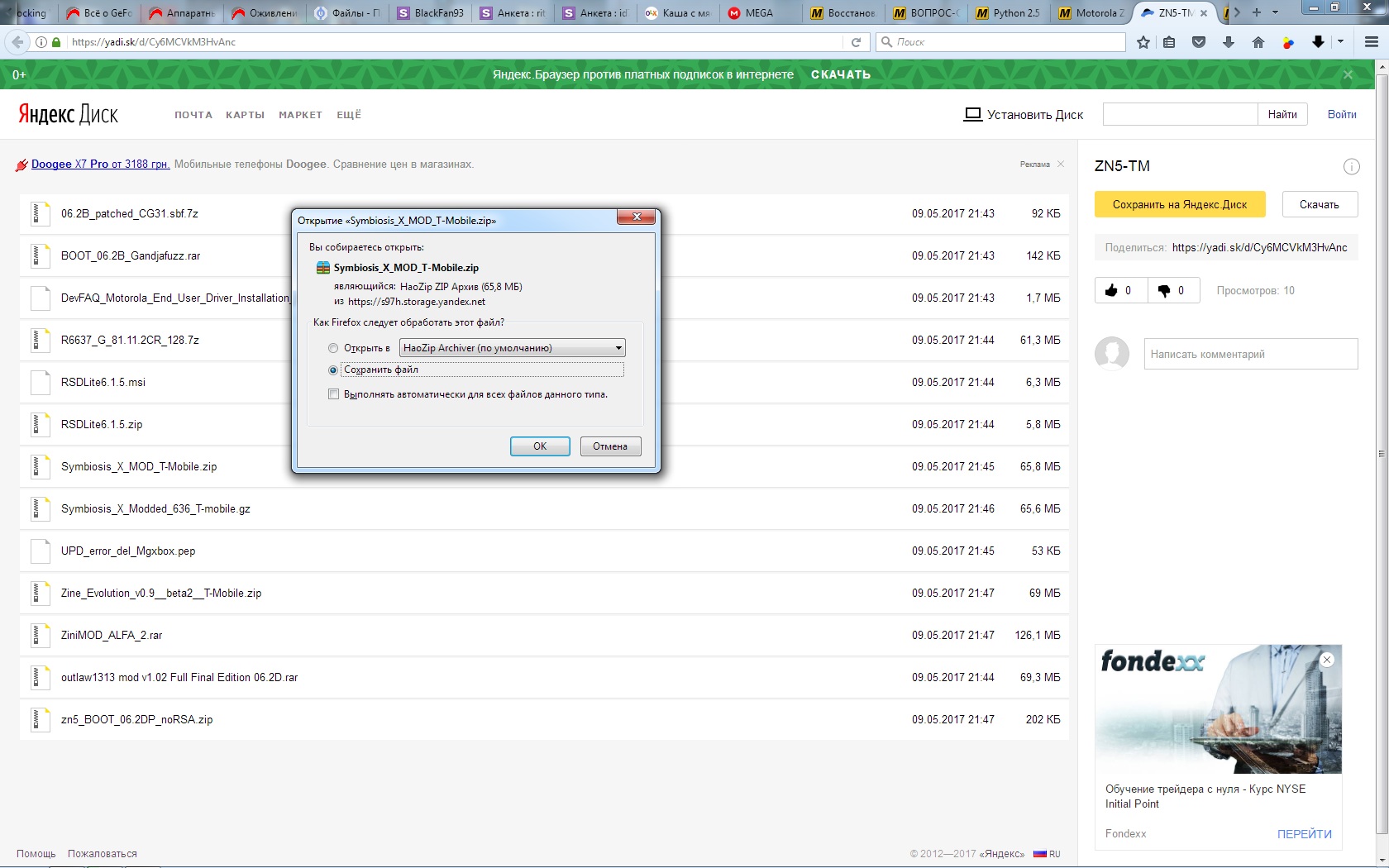Click the archive icon of zn5_BOOT_06.2DP_noRSA.zip
The width and height of the screenshot is (1389, 868).
(x=40, y=719)
